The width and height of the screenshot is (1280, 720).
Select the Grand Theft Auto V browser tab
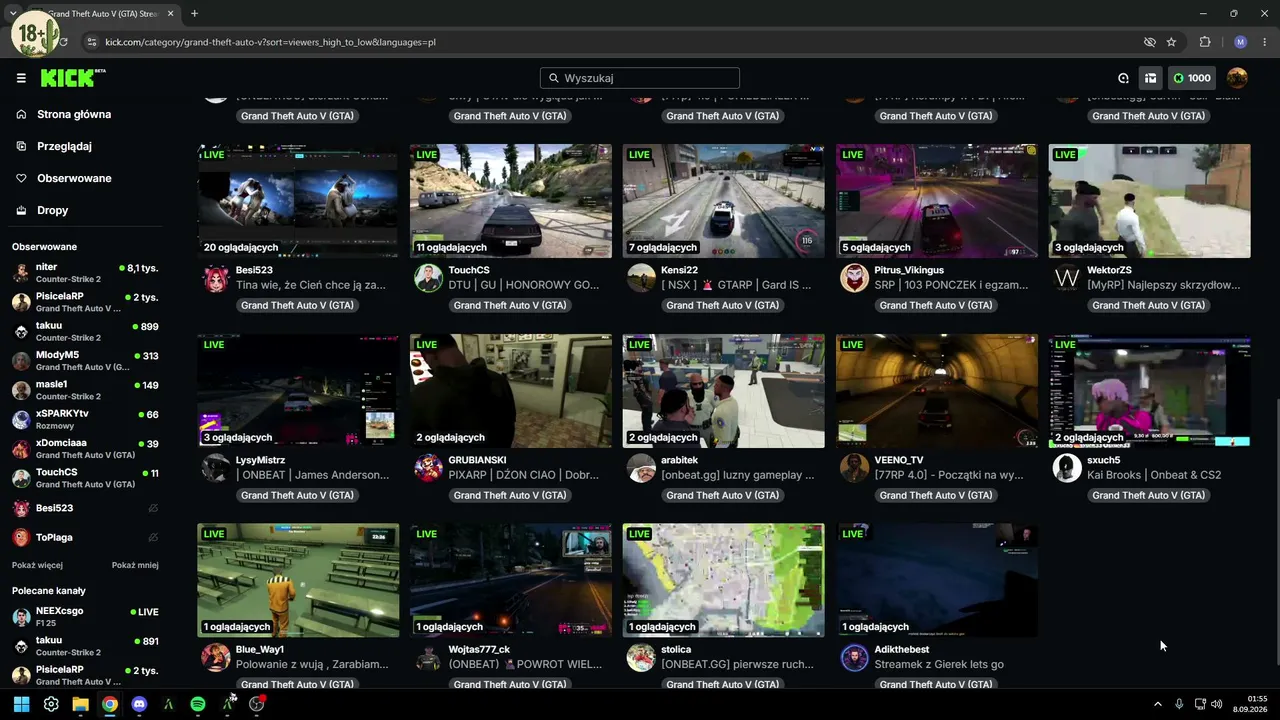[x=105, y=14]
